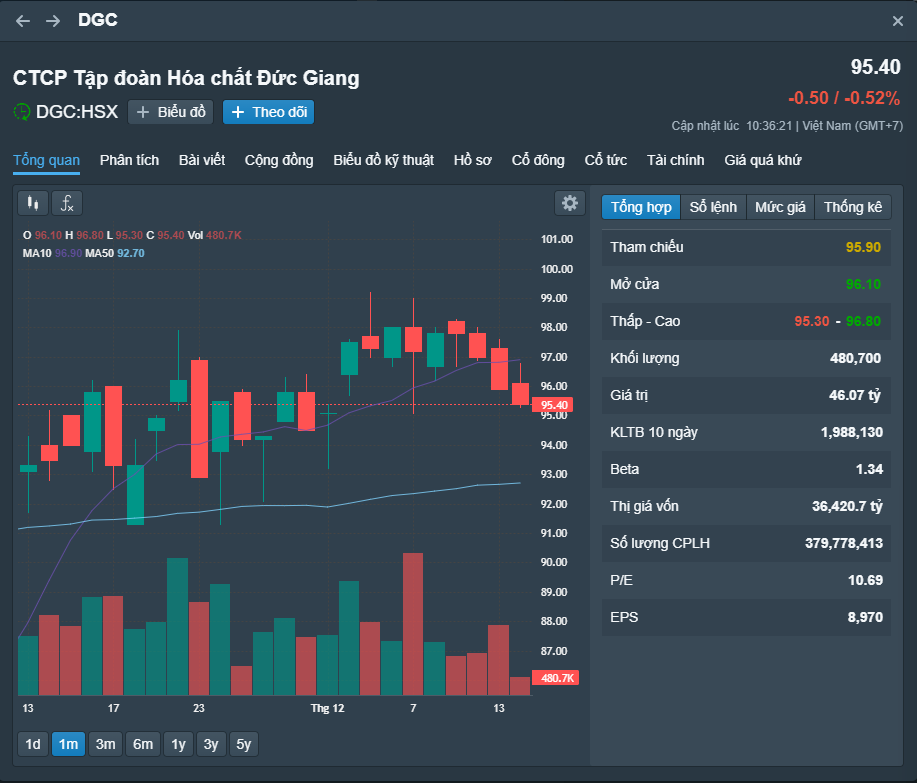
Task: Open the indicators function (fx) menu
Action: click(67, 203)
